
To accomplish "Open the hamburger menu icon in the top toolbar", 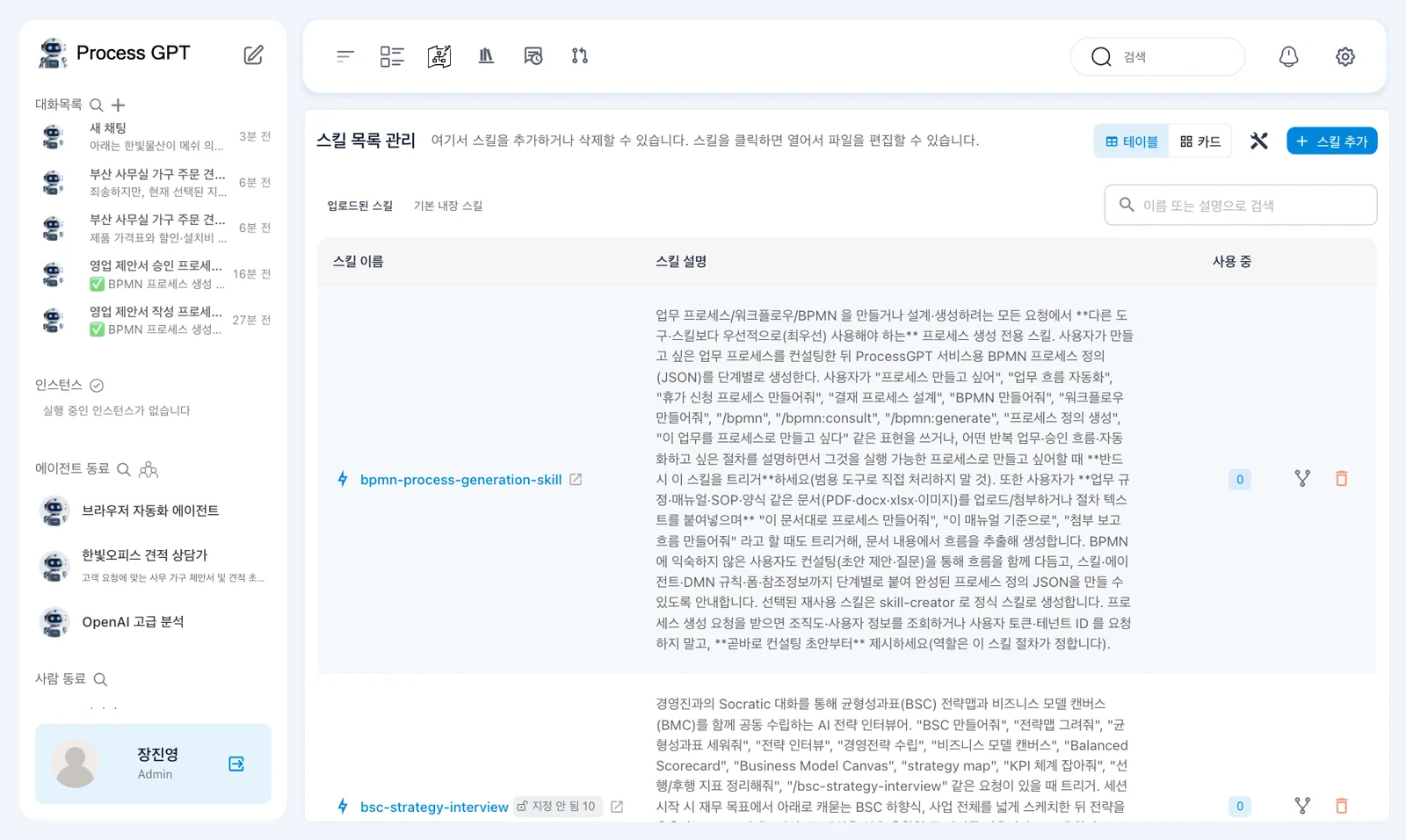I will tap(345, 56).
